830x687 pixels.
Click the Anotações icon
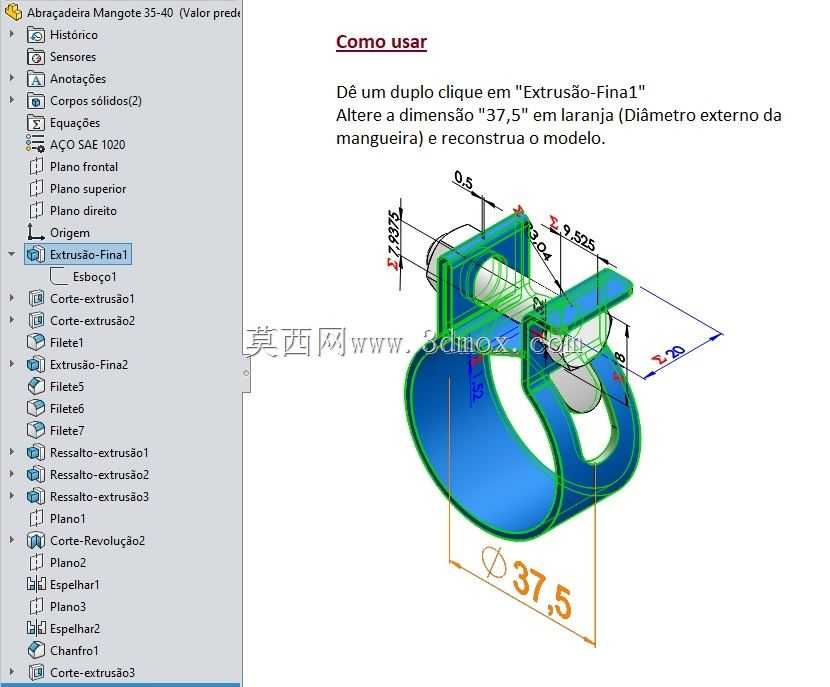click(x=35, y=79)
